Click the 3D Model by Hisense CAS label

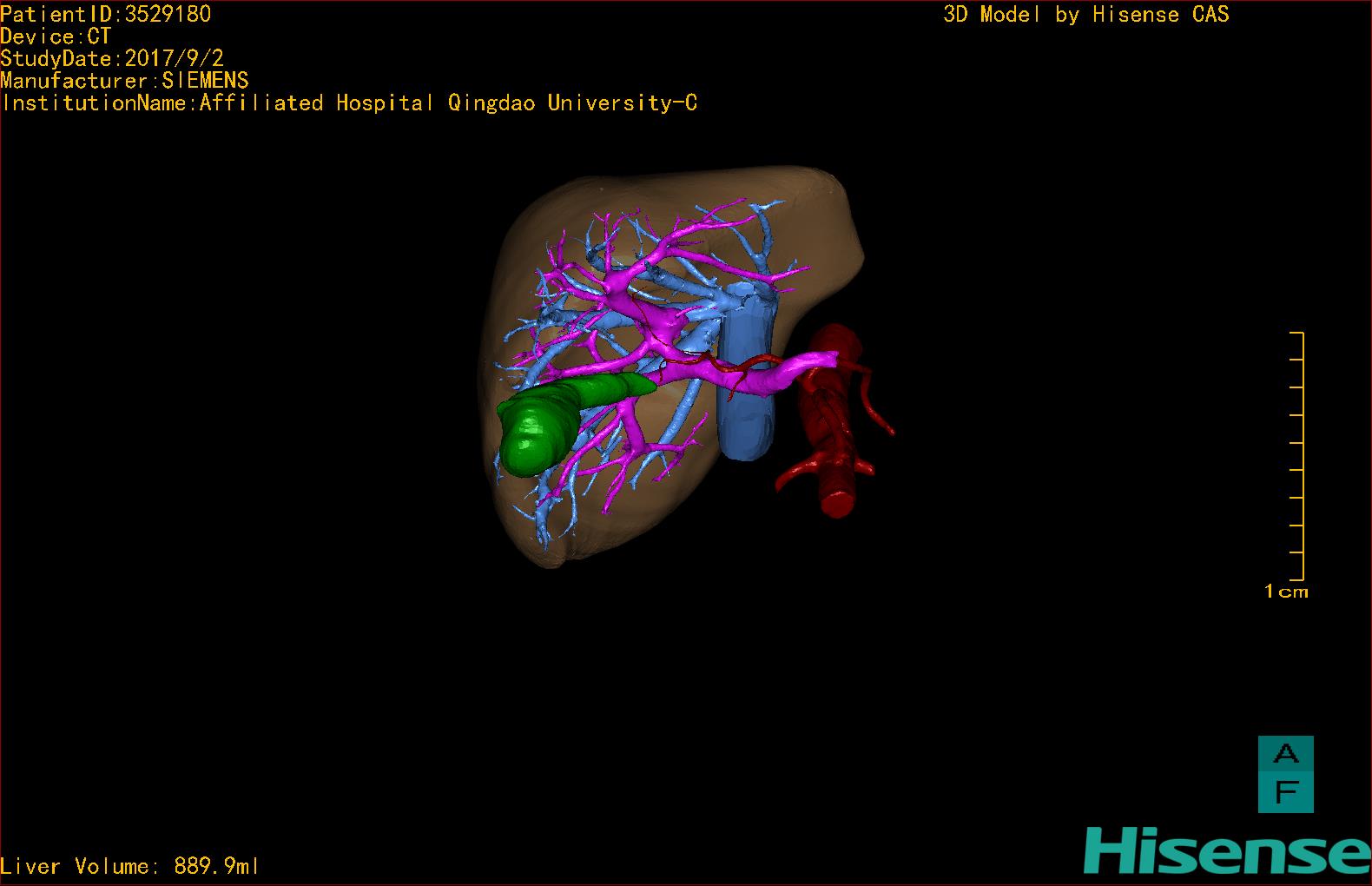pos(1086,14)
